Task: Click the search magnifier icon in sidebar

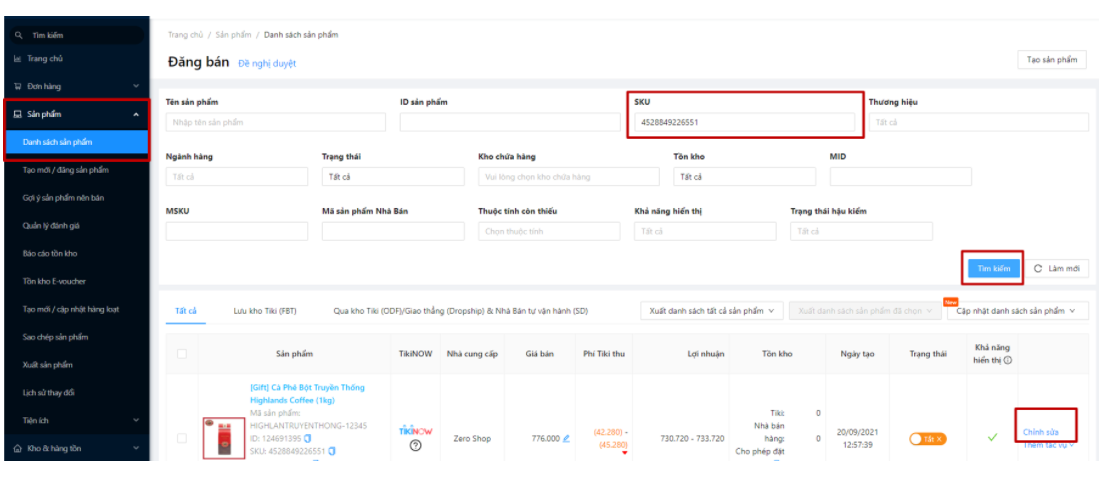Action: (18, 35)
